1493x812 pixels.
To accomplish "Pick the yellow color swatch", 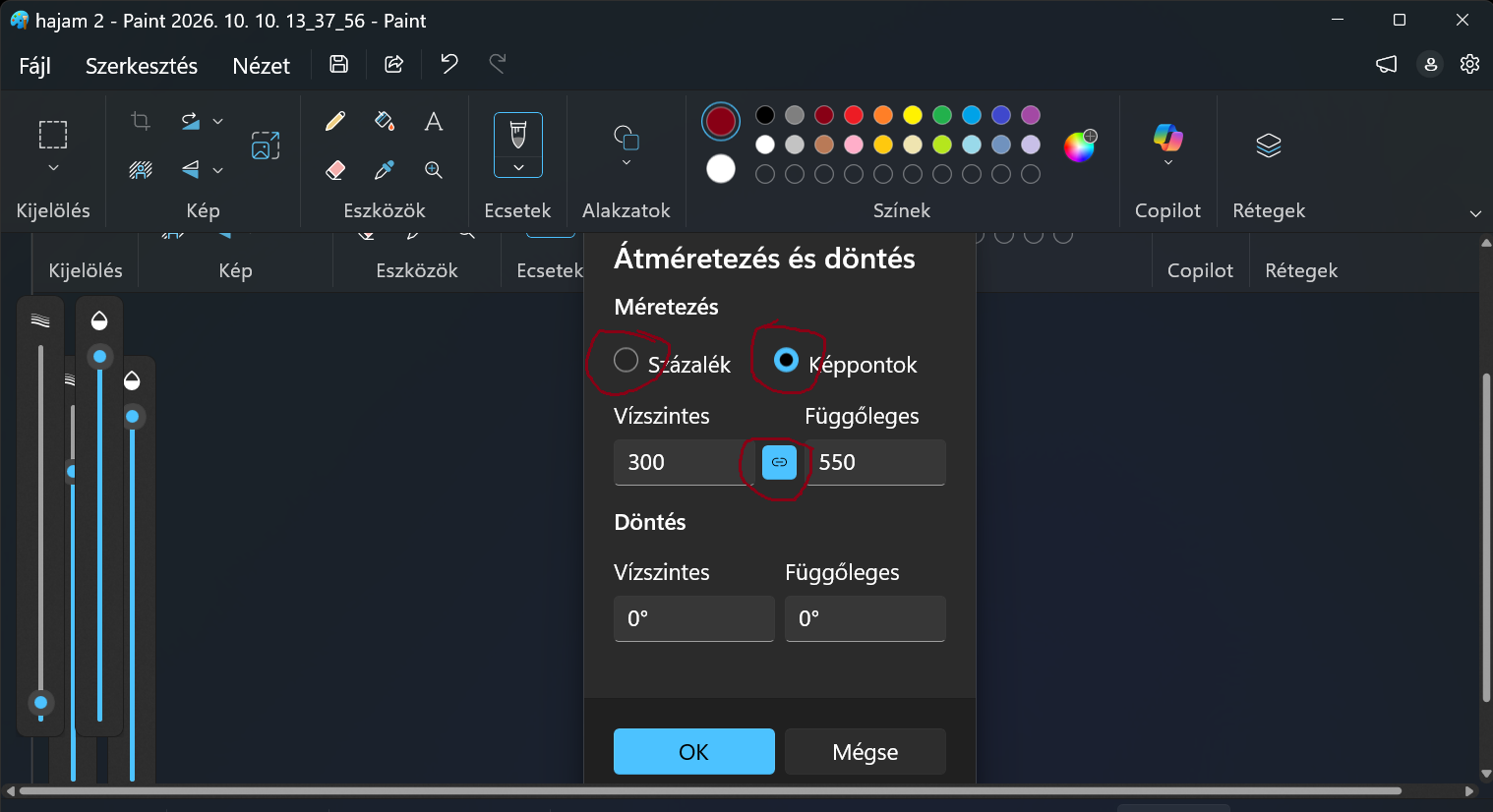I will 913,115.
